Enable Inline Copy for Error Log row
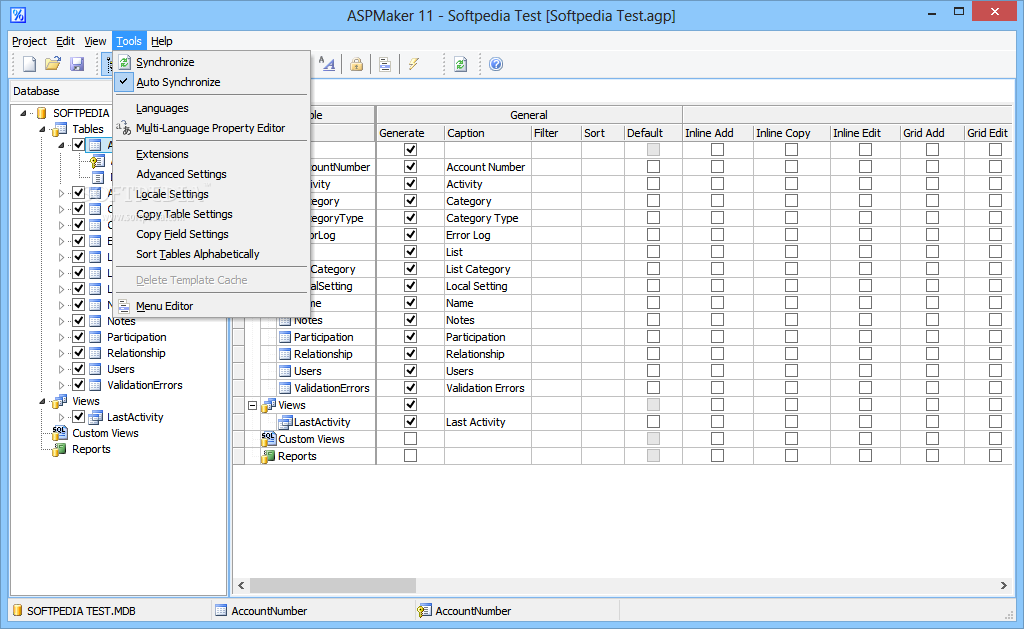The width and height of the screenshot is (1024, 629). pos(792,234)
